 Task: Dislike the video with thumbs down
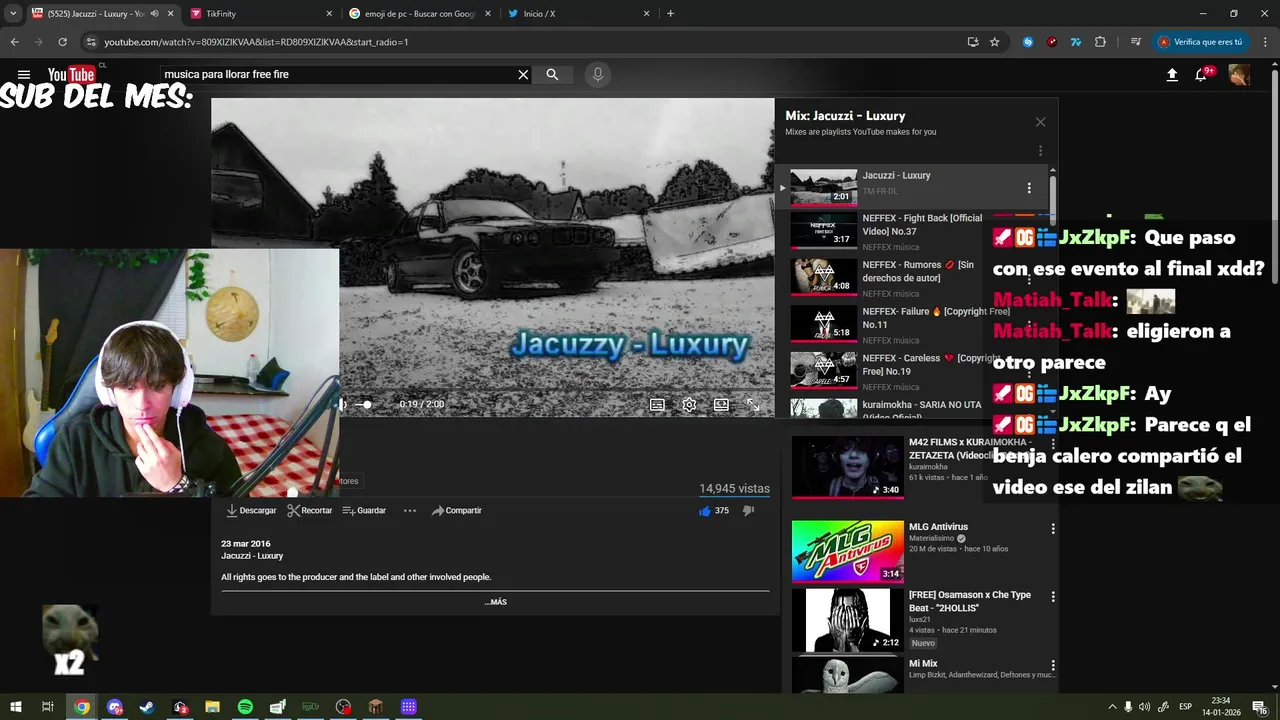(x=748, y=511)
